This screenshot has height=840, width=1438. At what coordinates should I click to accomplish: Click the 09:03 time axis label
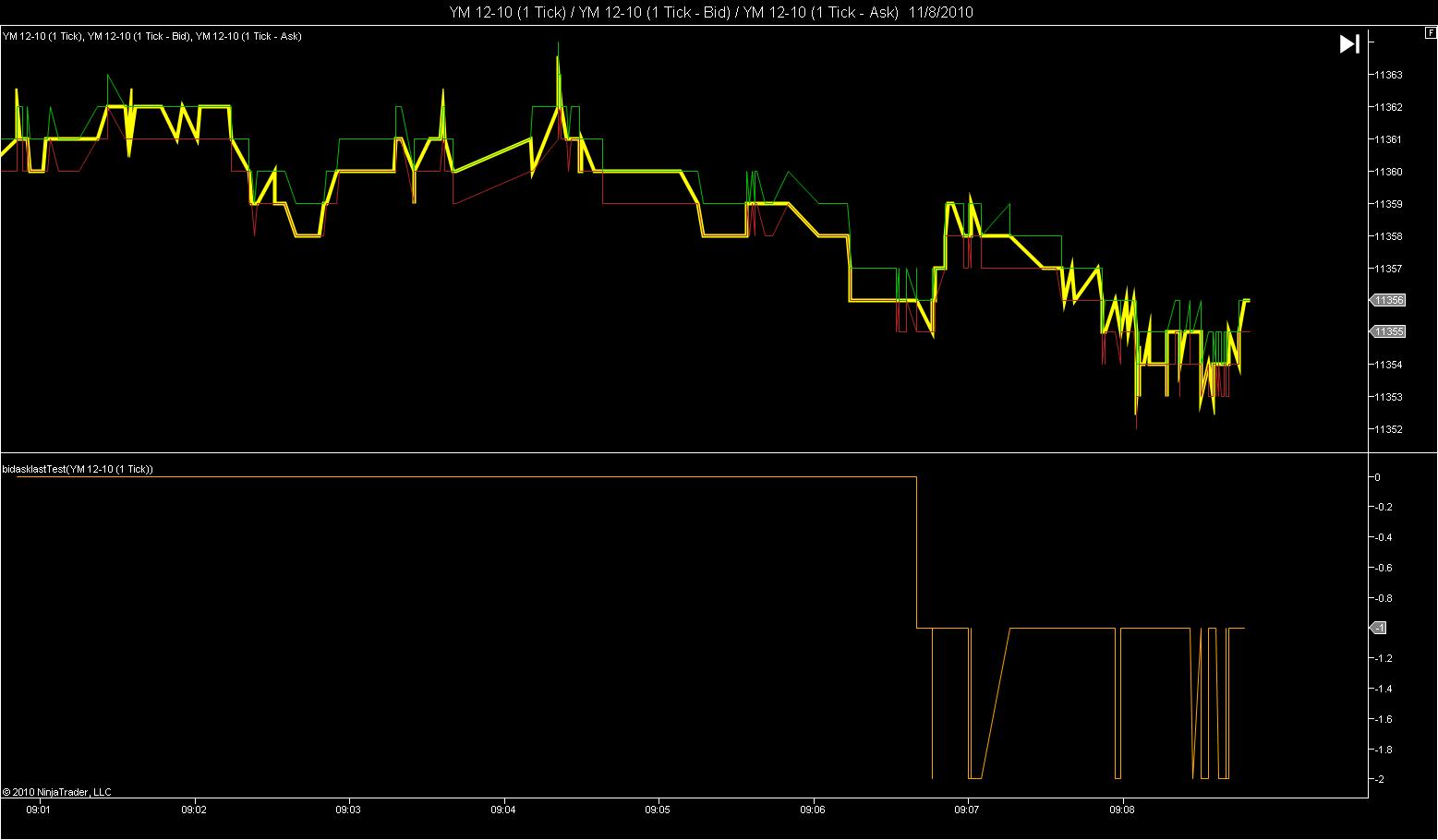348,810
